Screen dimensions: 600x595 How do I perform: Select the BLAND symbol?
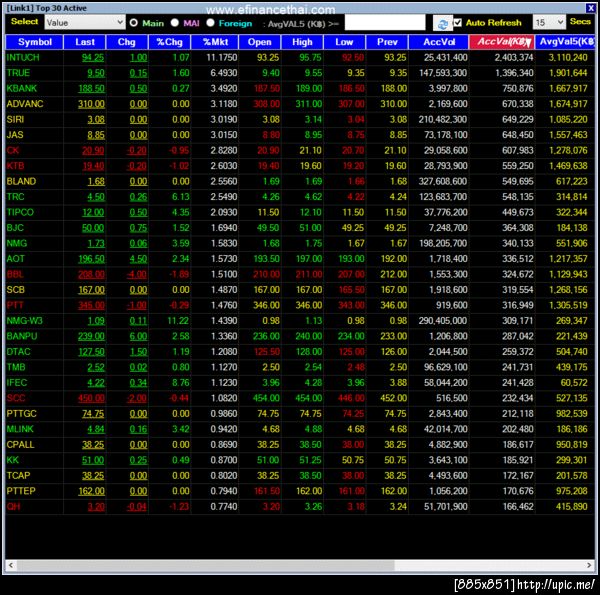click(x=21, y=181)
